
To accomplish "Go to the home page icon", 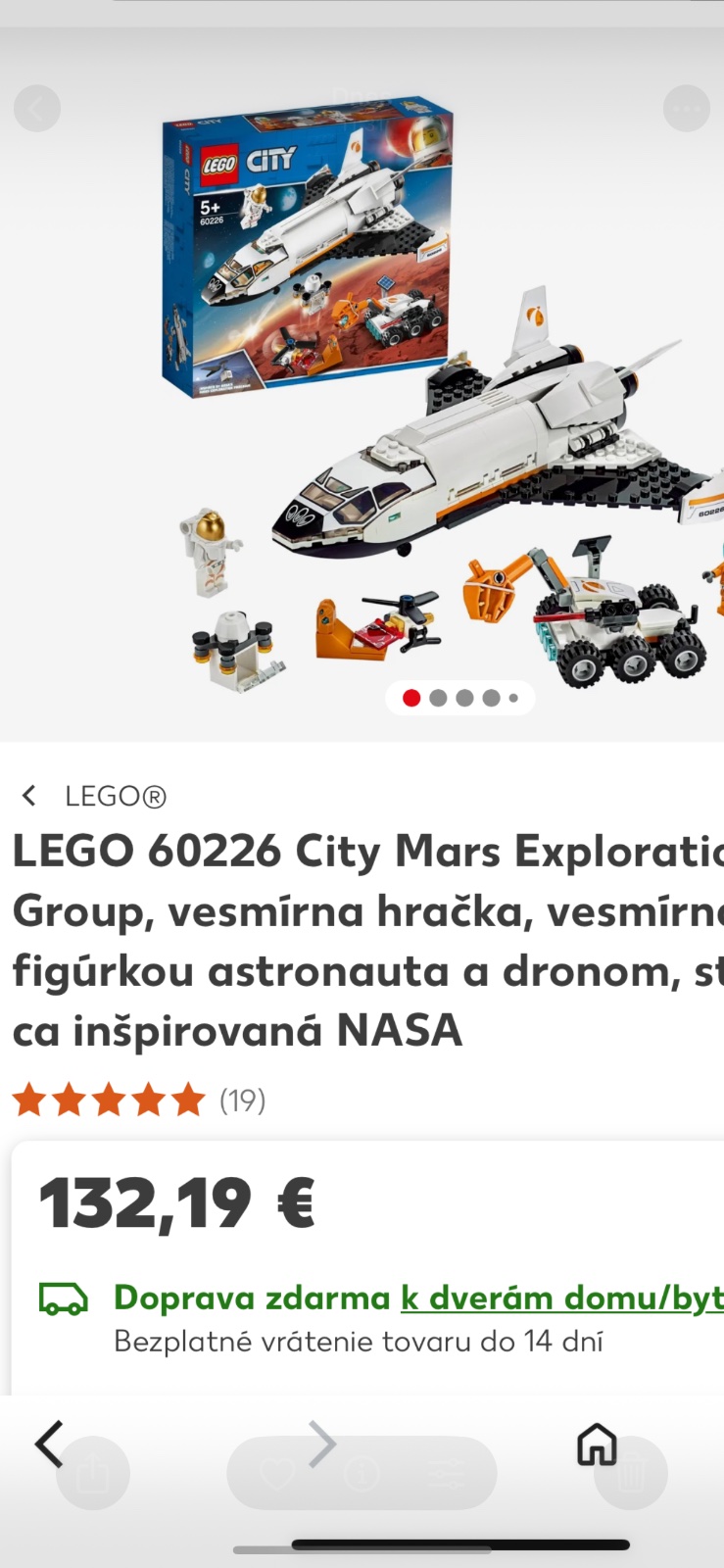I will point(597,1444).
